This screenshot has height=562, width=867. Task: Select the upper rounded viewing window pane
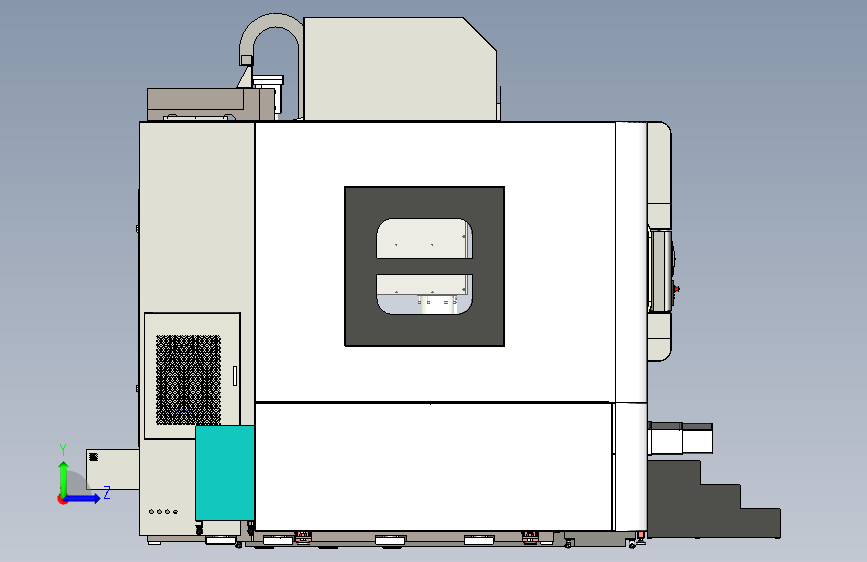[424, 238]
